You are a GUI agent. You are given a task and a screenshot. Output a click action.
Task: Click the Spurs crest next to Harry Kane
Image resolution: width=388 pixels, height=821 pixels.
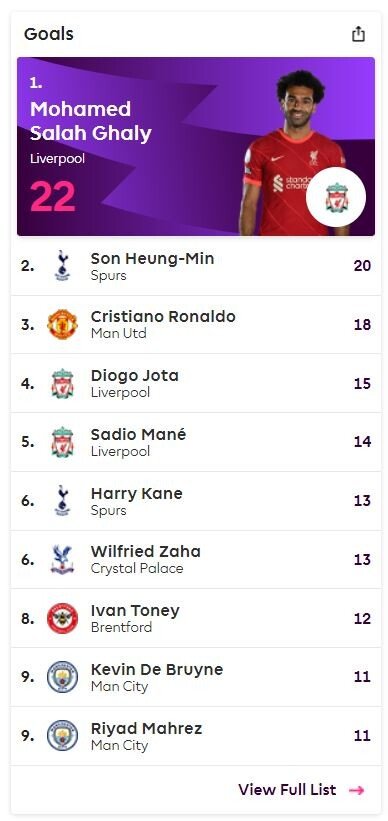pyautogui.click(x=62, y=501)
